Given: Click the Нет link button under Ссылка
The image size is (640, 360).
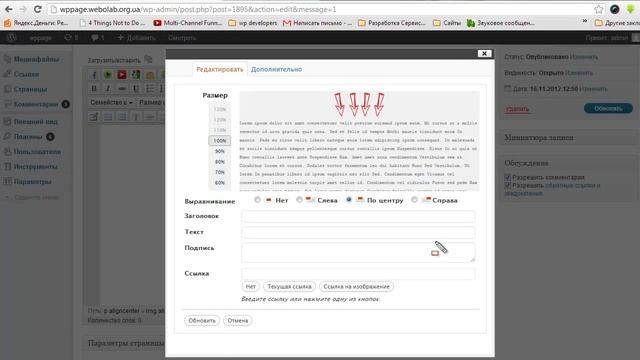Looking at the screenshot, I should pyautogui.click(x=251, y=287).
